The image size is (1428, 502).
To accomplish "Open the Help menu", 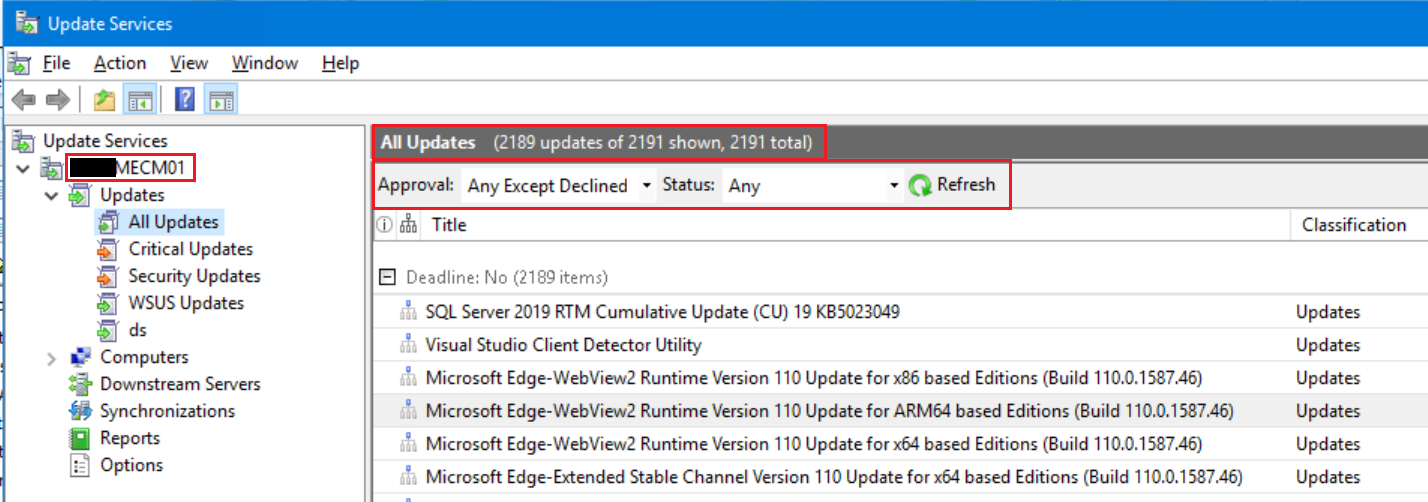I will [341, 63].
